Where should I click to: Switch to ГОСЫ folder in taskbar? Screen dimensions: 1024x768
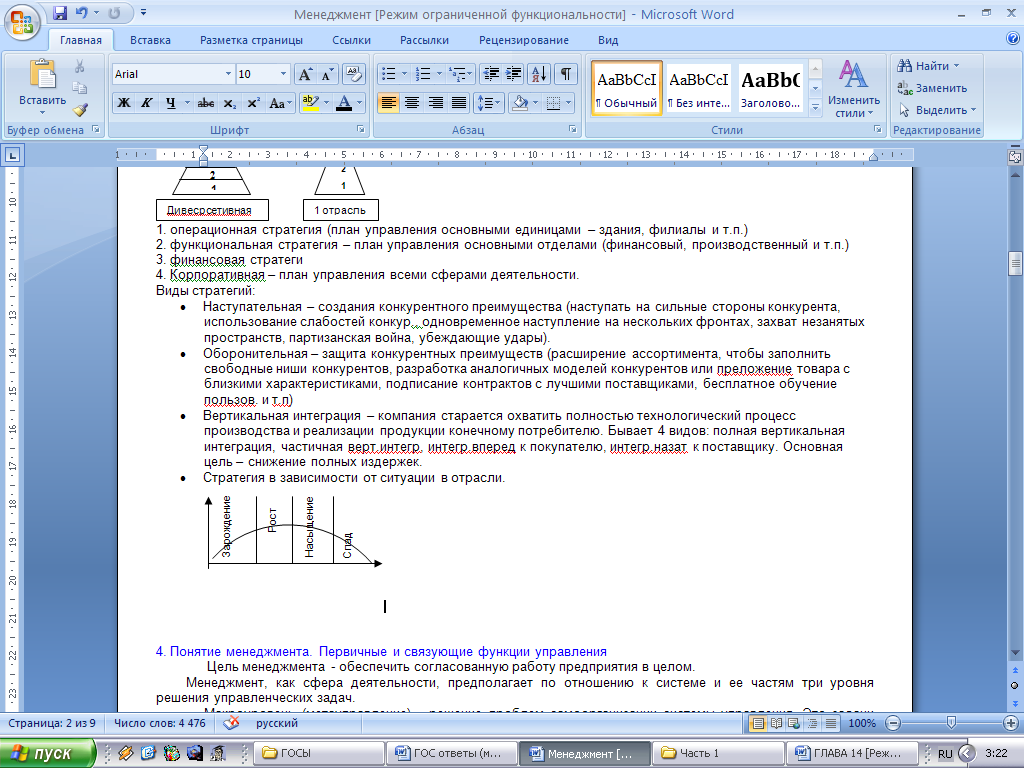317,754
